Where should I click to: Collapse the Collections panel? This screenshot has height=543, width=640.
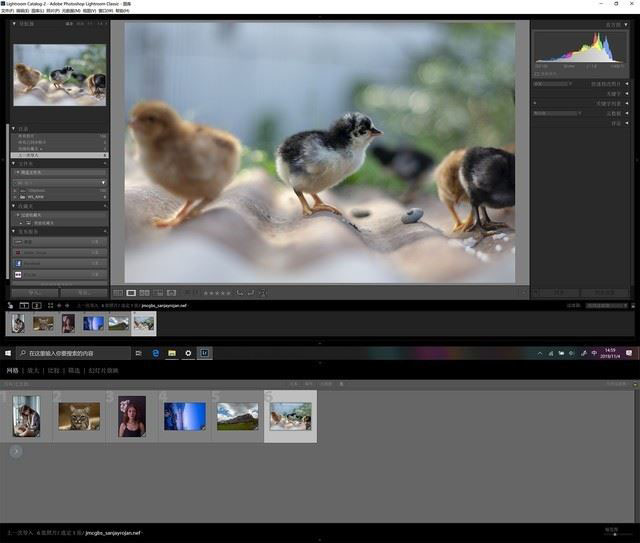coord(14,206)
